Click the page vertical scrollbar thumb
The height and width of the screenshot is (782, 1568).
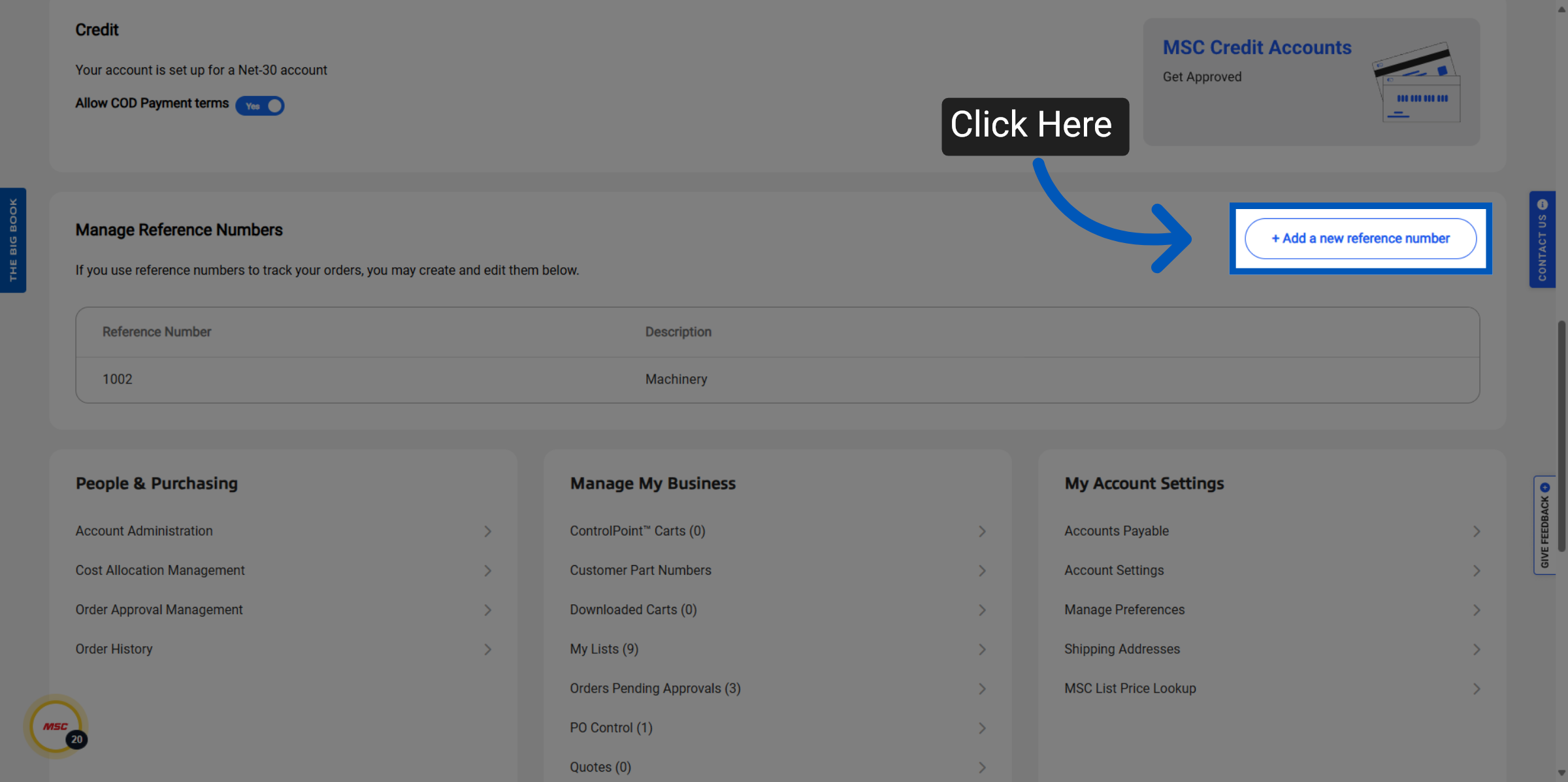tap(1561, 436)
